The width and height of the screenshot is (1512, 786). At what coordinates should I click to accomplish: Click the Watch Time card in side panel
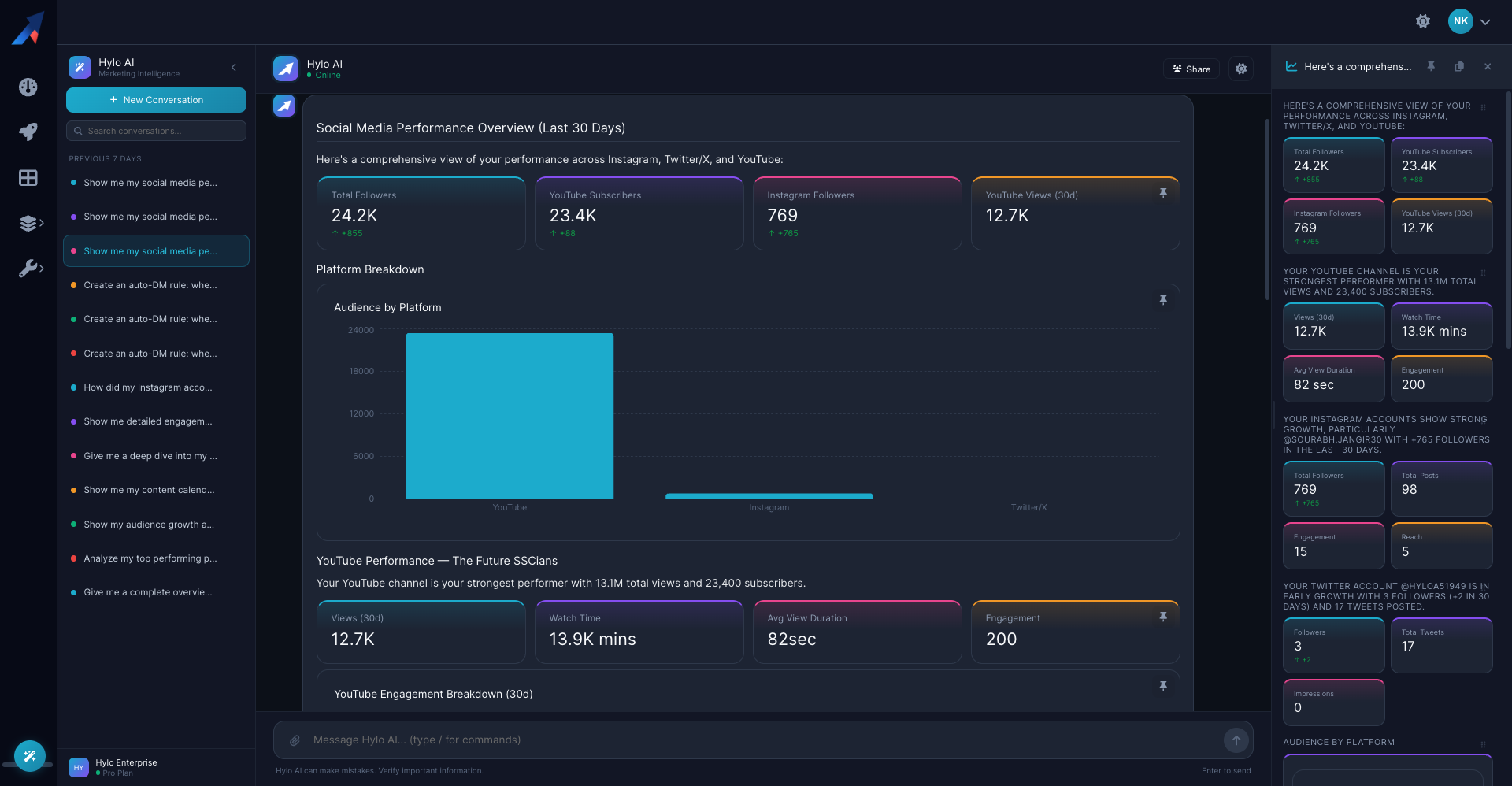pyautogui.click(x=1442, y=326)
